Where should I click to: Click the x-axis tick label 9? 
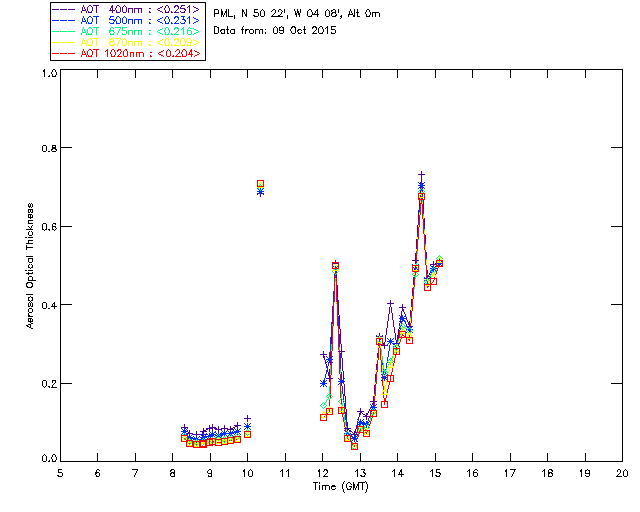[x=210, y=473]
